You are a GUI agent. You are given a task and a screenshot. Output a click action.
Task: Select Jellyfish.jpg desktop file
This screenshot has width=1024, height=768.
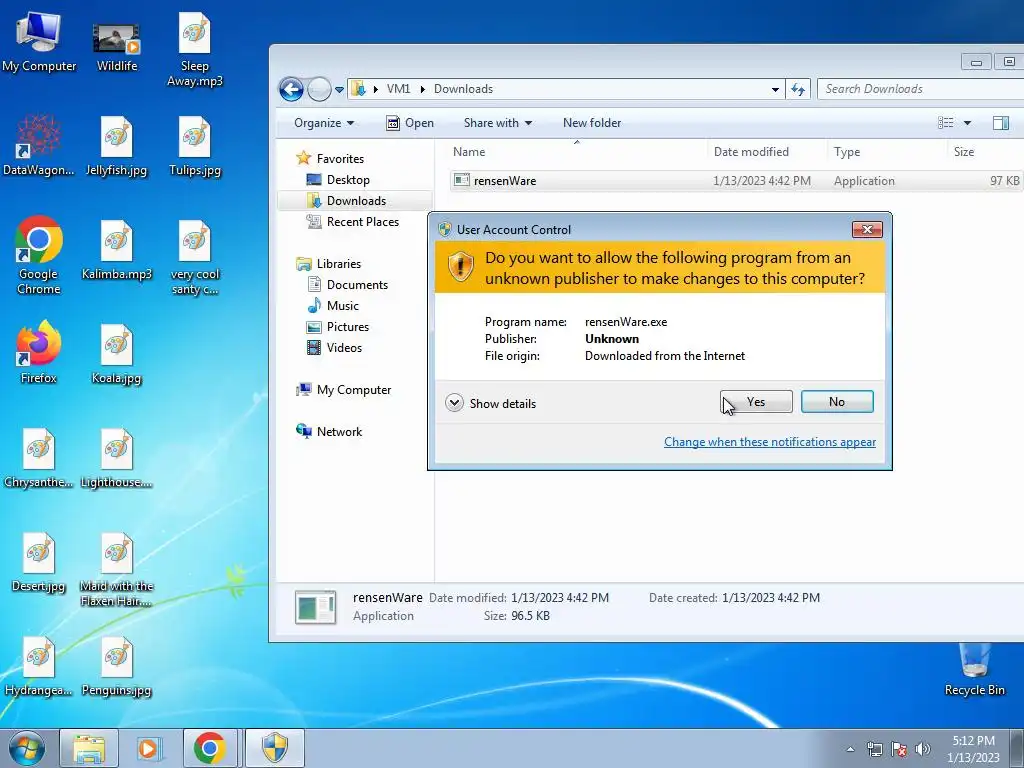[116, 146]
